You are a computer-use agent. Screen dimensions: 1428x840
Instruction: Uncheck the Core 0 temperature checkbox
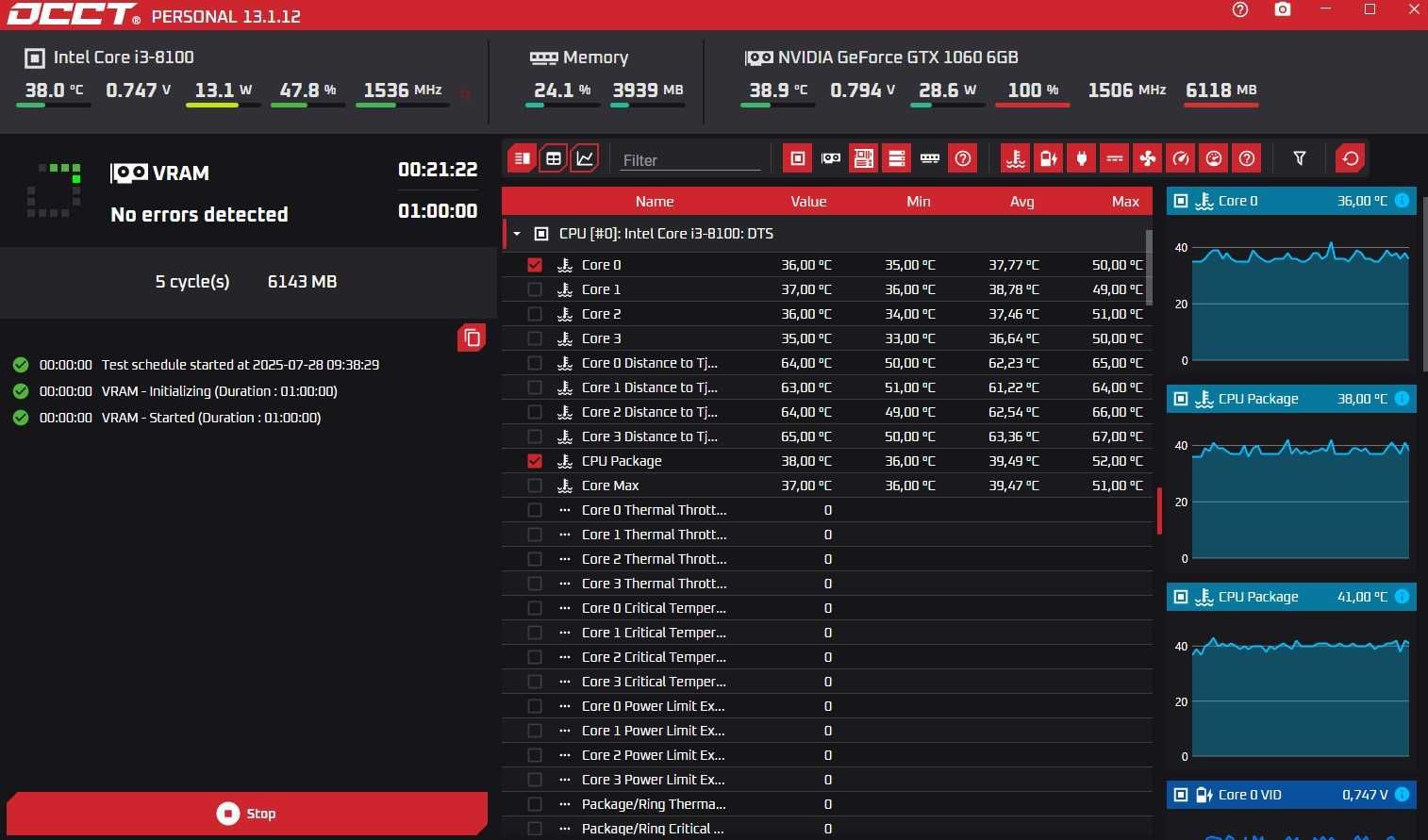pyautogui.click(x=535, y=265)
